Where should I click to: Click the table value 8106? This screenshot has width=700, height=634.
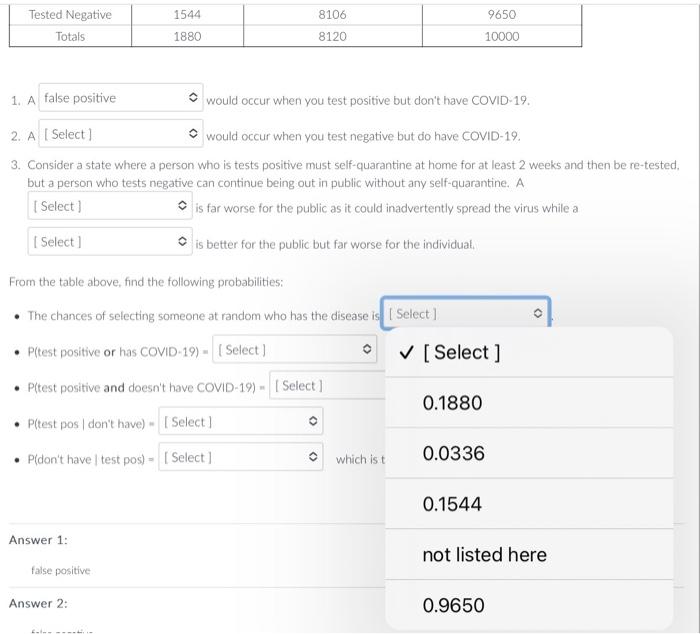click(332, 15)
